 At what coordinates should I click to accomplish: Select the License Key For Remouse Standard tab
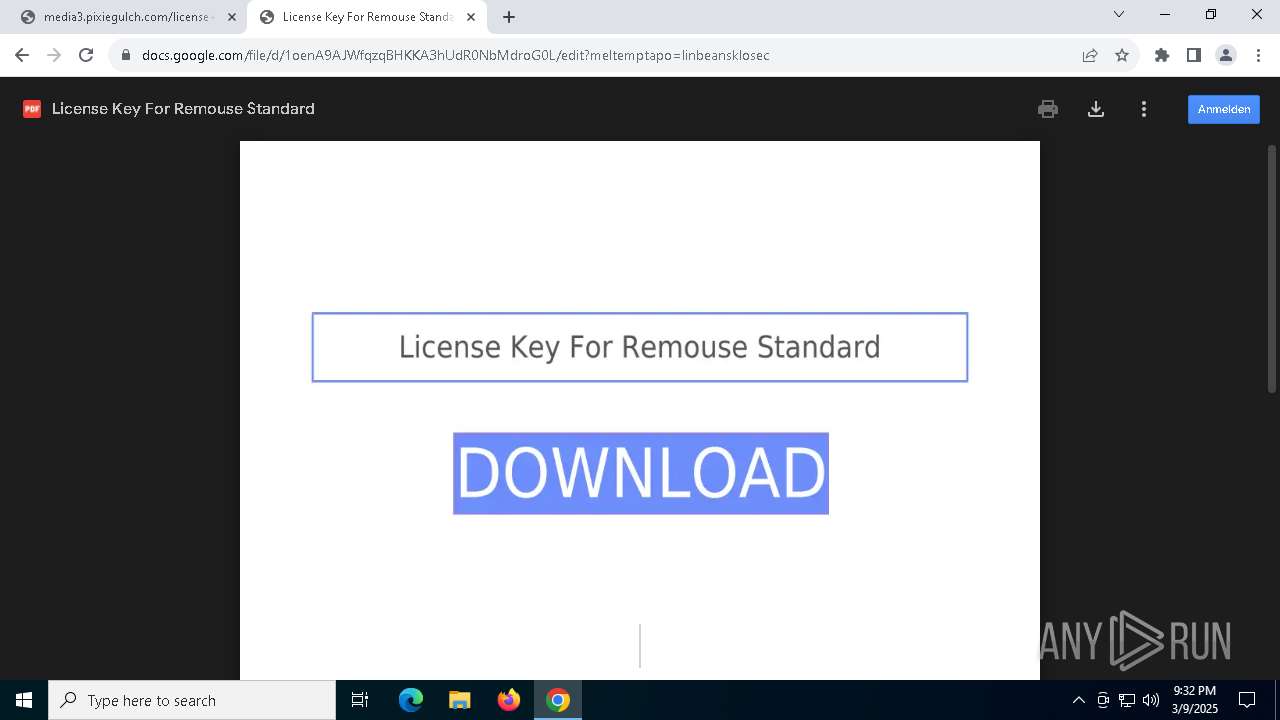[367, 17]
